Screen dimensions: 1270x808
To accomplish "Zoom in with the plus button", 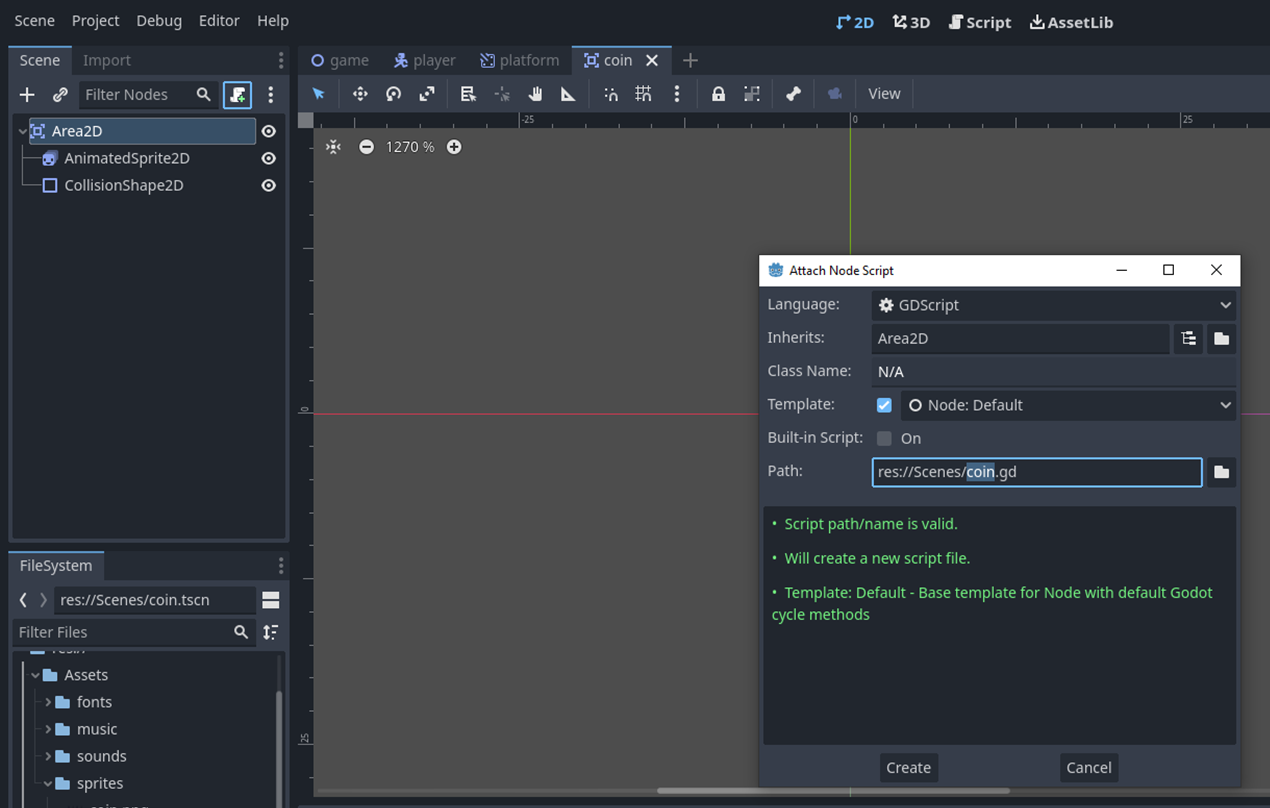I will pyautogui.click(x=454, y=147).
